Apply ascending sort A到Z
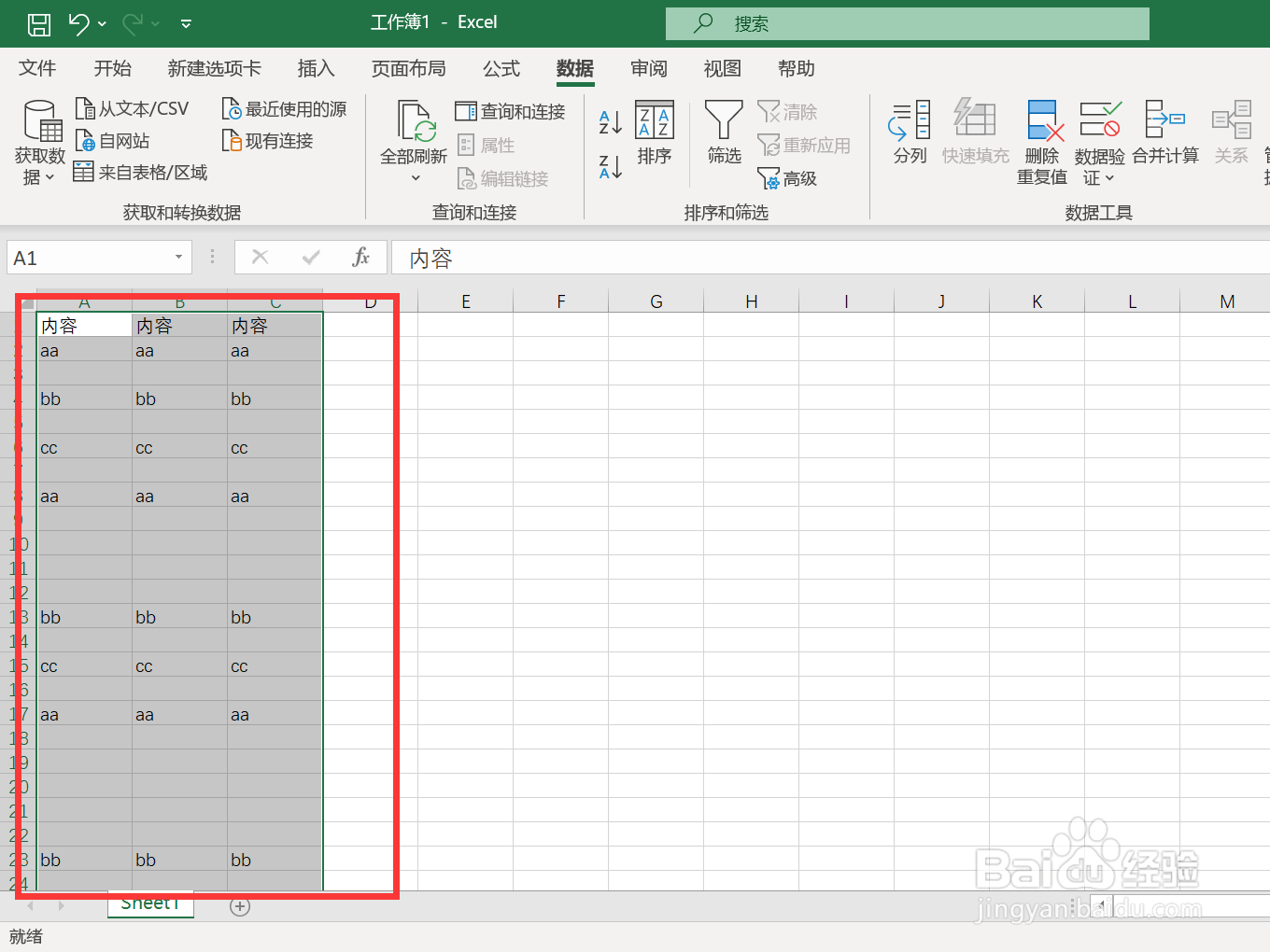Image resolution: width=1270 pixels, height=952 pixels. (x=609, y=121)
